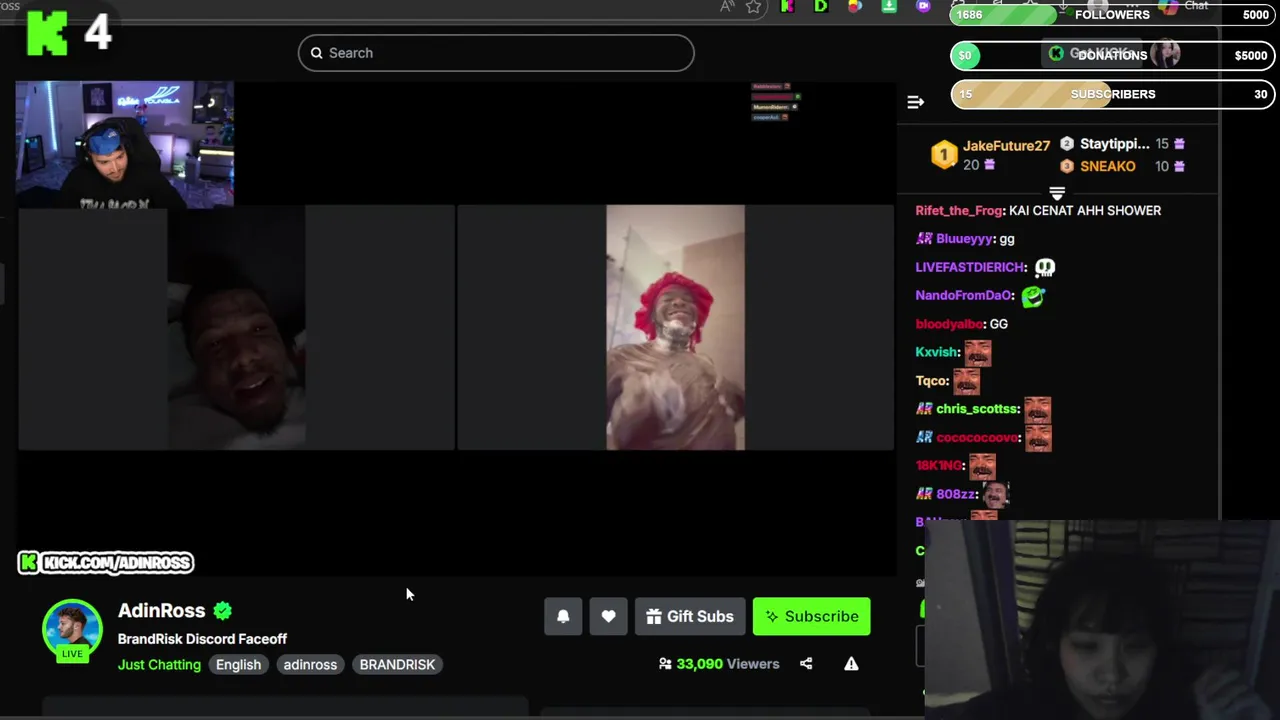Screen dimensions: 1280x720
Task: Open AdinRoss profile avatar
Action: (72, 630)
